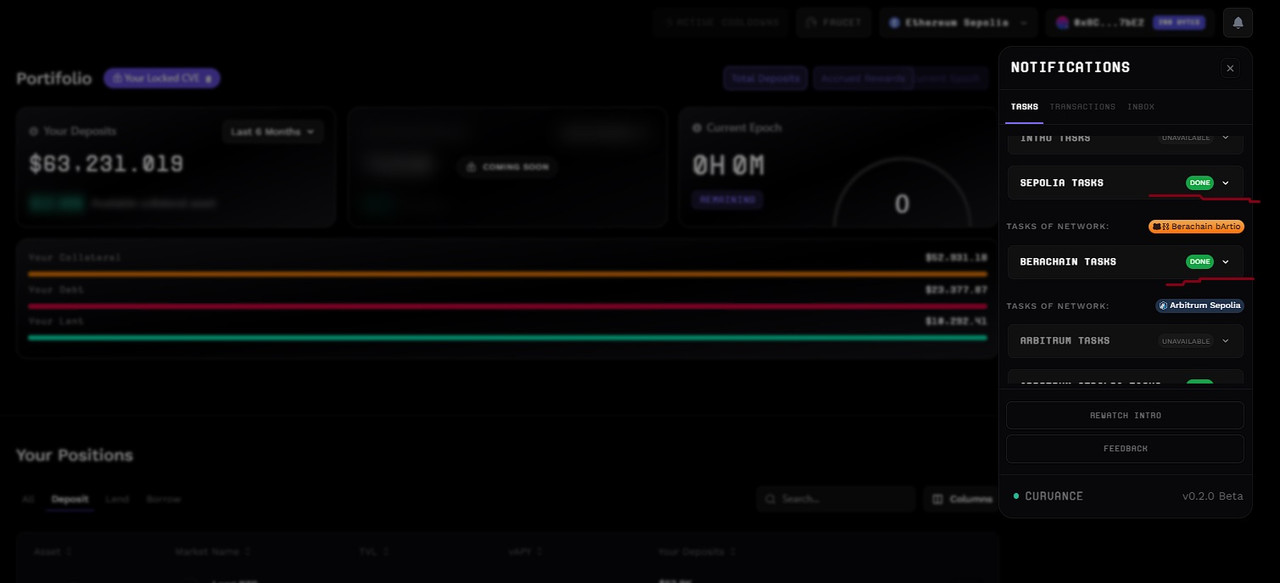1280x583 pixels.
Task: Click the Done badge on Sepolia Tasks
Action: point(1199,183)
